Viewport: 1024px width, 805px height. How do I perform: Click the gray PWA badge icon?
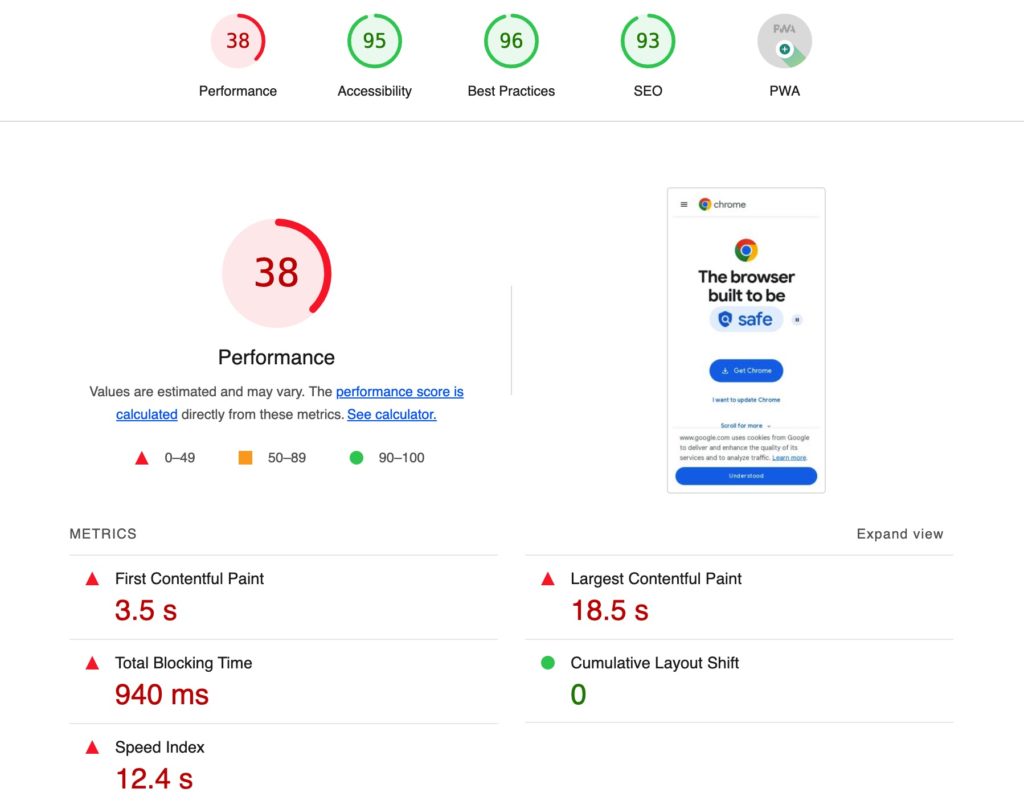[x=784, y=41]
